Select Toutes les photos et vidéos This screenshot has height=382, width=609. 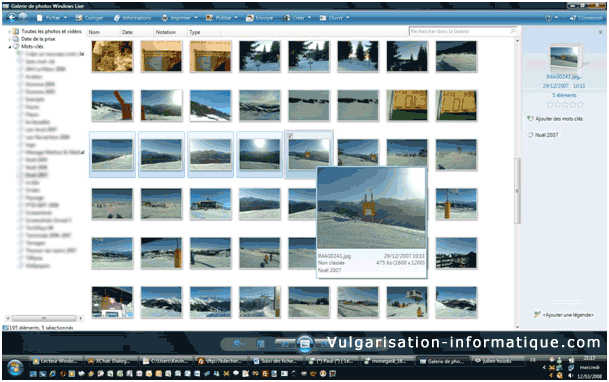(51, 31)
